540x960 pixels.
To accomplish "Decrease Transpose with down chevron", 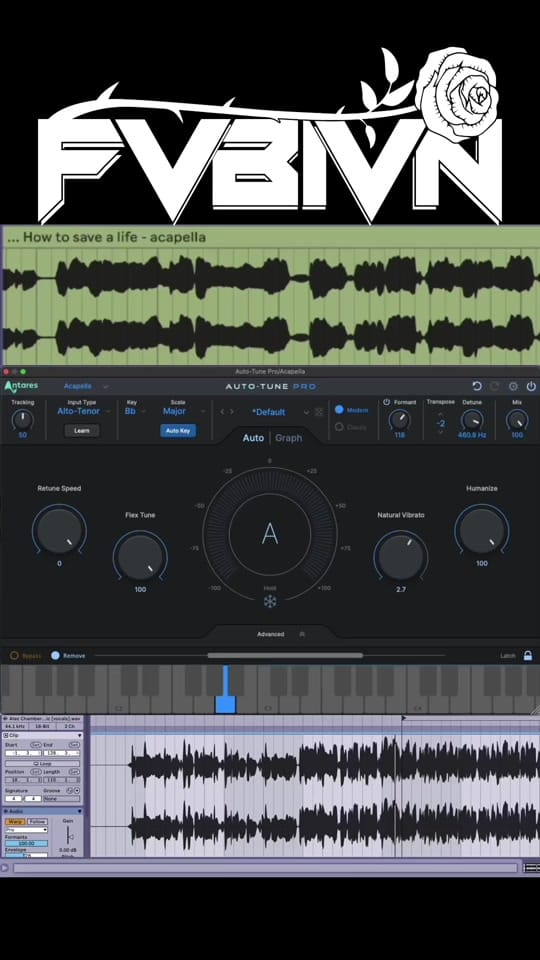I will click(x=441, y=432).
